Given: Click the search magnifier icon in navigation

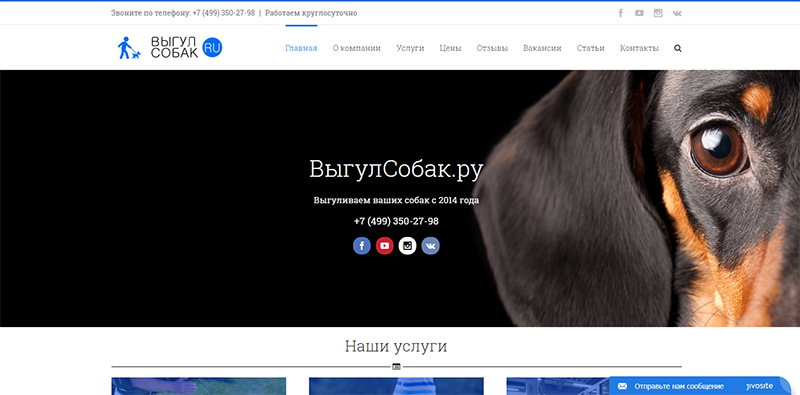Looking at the screenshot, I should (678, 48).
